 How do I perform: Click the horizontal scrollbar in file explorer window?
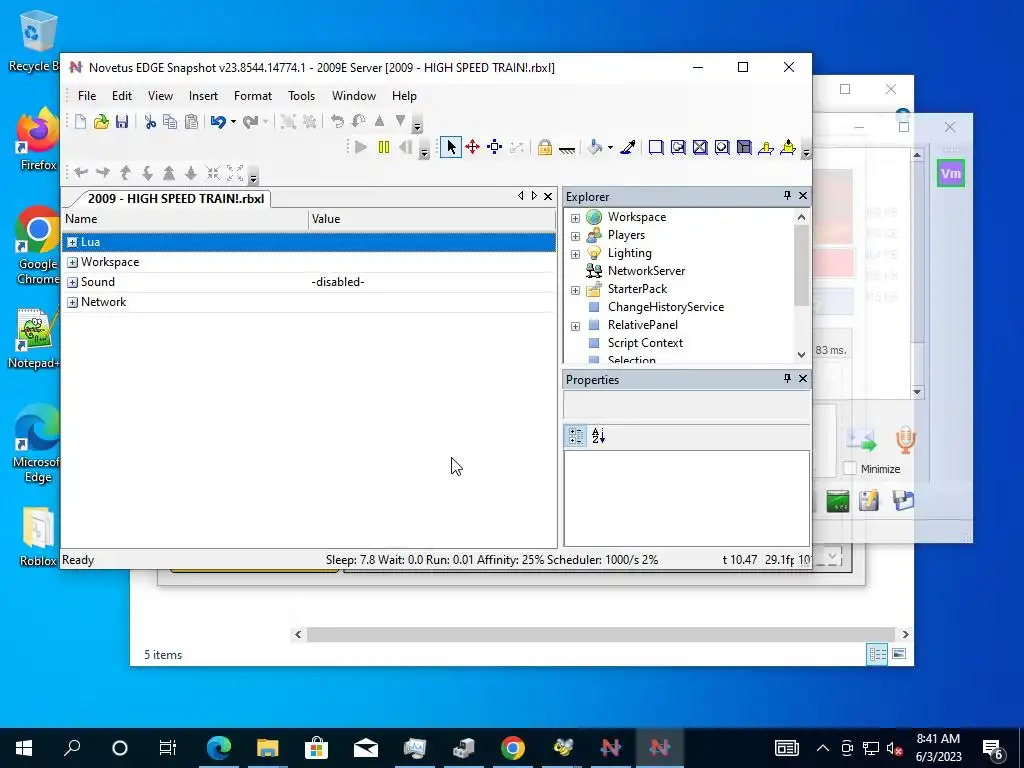coord(601,634)
